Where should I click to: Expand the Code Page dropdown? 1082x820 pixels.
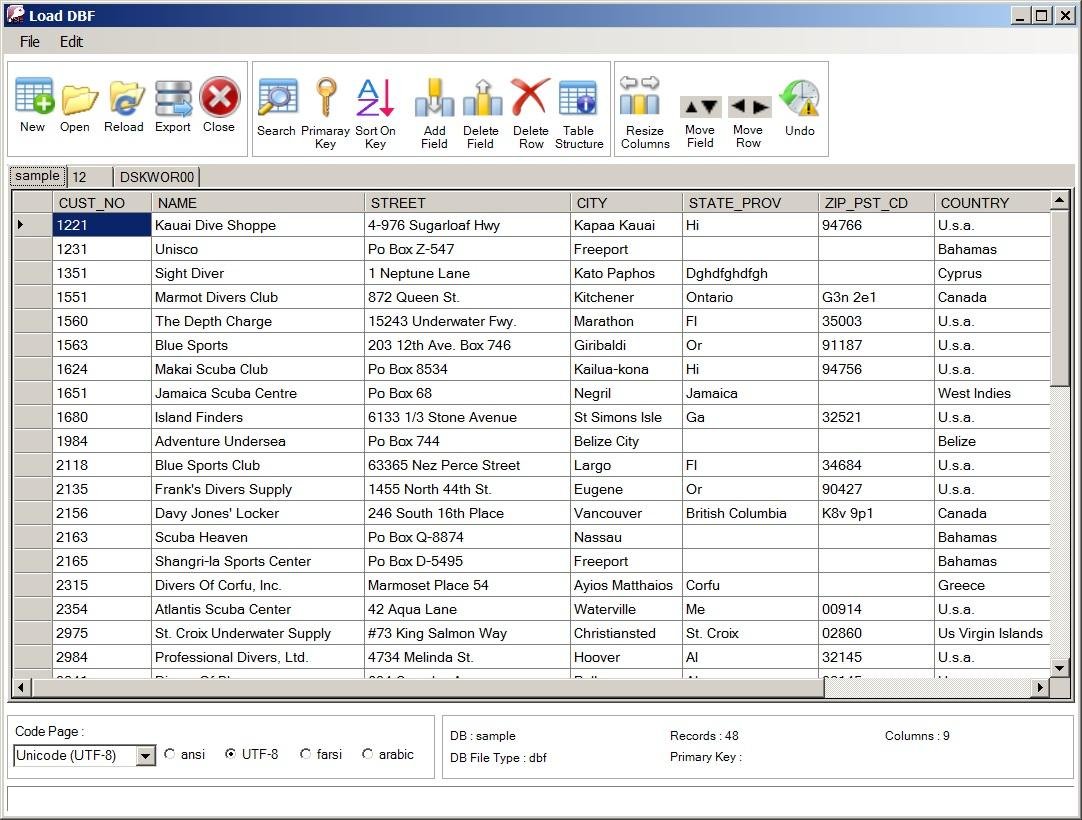pyautogui.click(x=145, y=756)
